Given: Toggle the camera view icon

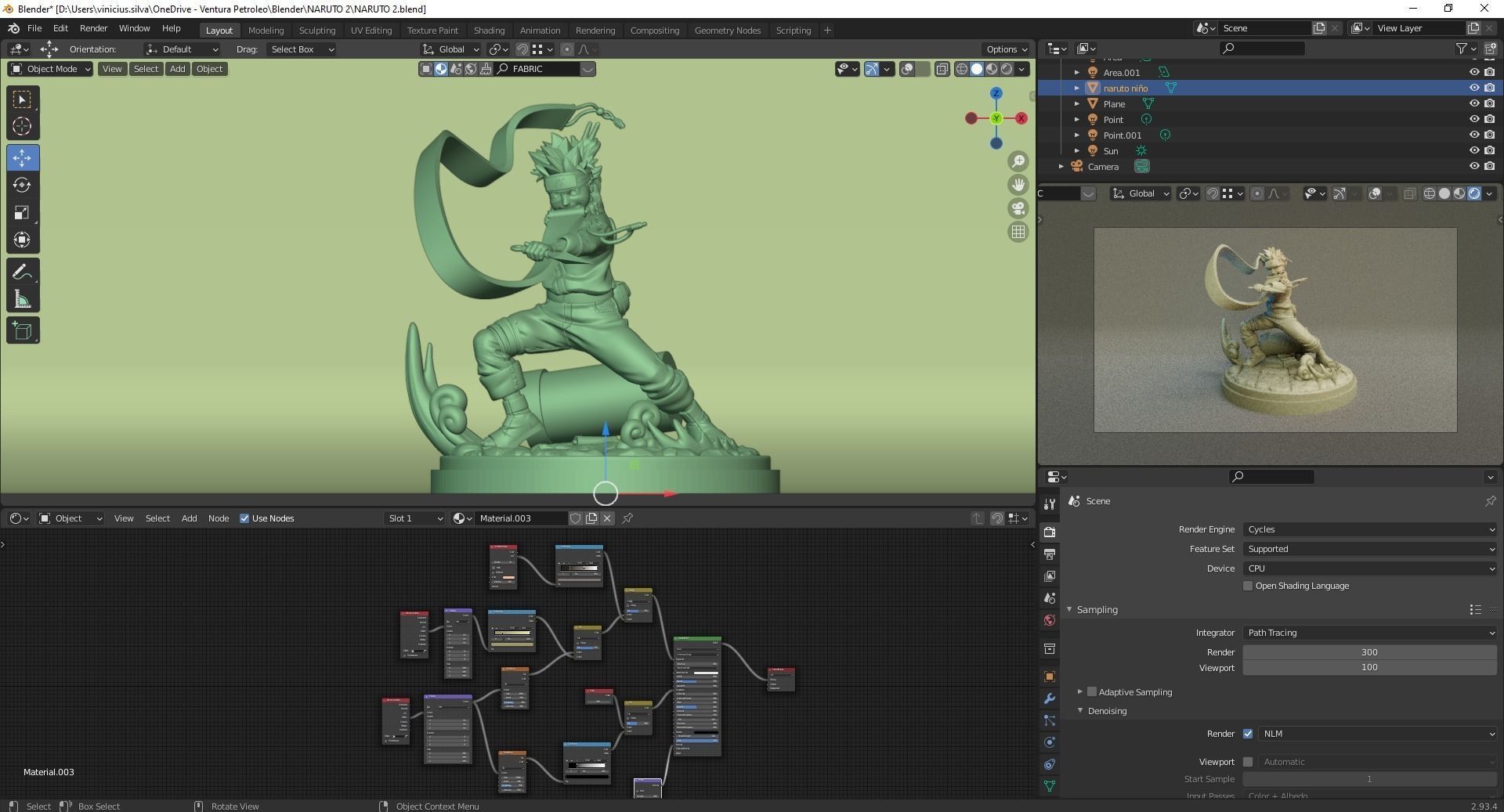Looking at the screenshot, I should (x=1018, y=208).
